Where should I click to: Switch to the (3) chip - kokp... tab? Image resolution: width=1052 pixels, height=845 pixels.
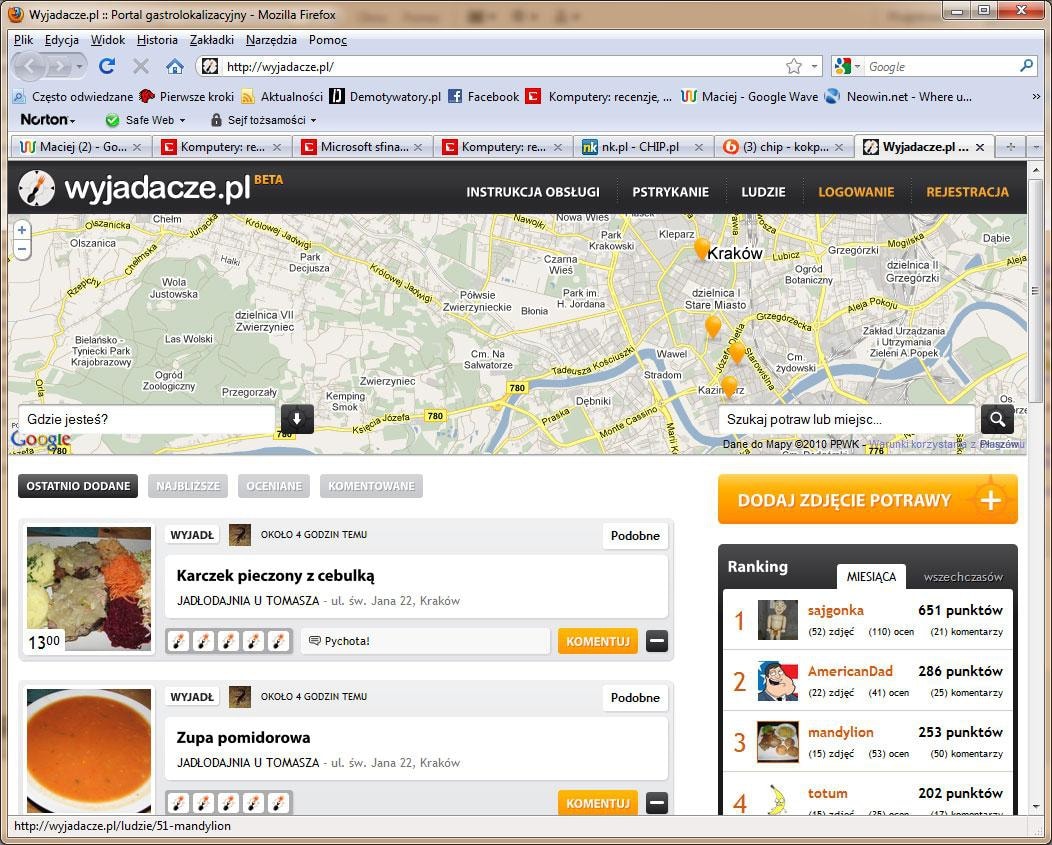pos(785,147)
